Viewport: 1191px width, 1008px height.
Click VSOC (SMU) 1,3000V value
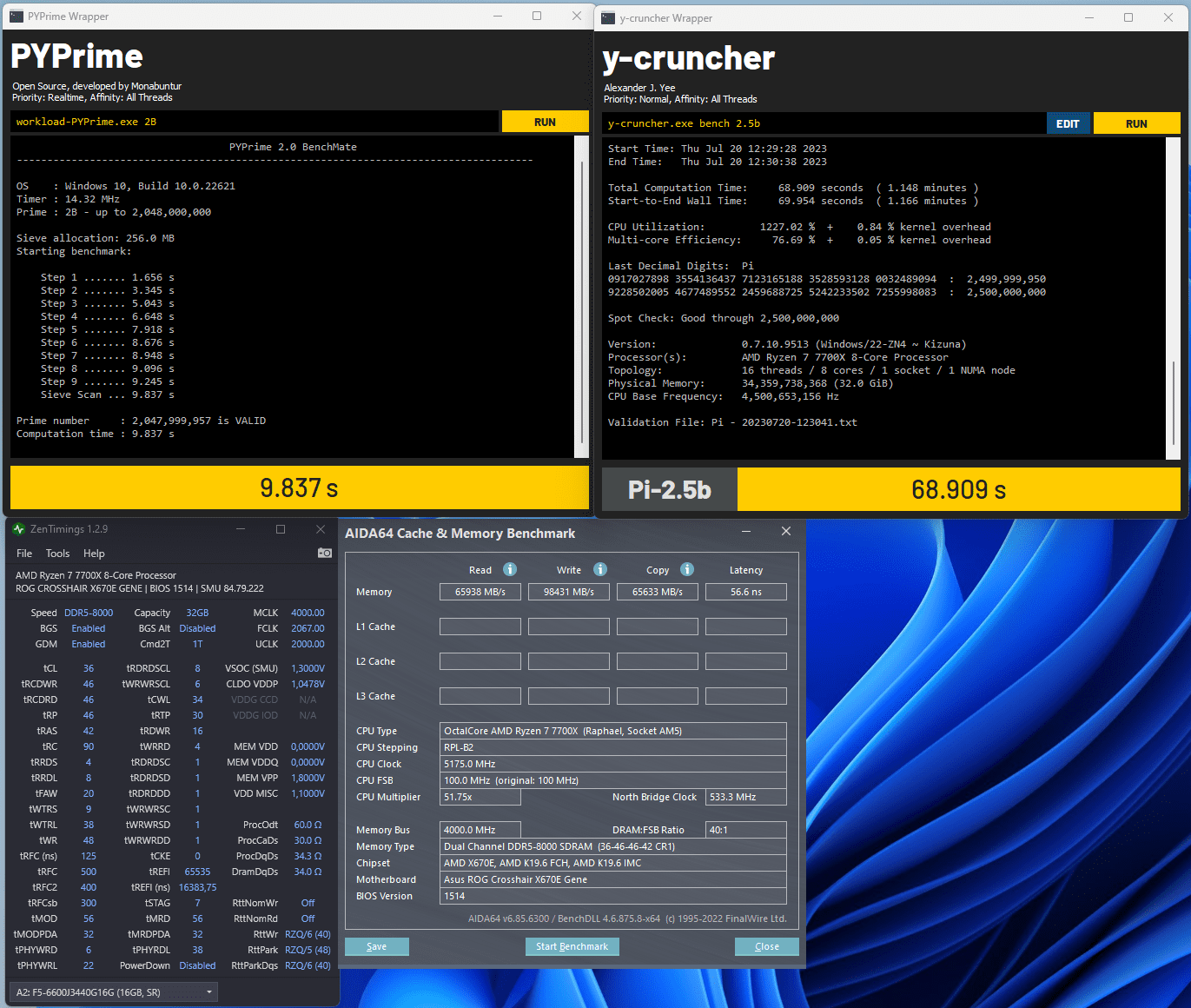pos(308,668)
